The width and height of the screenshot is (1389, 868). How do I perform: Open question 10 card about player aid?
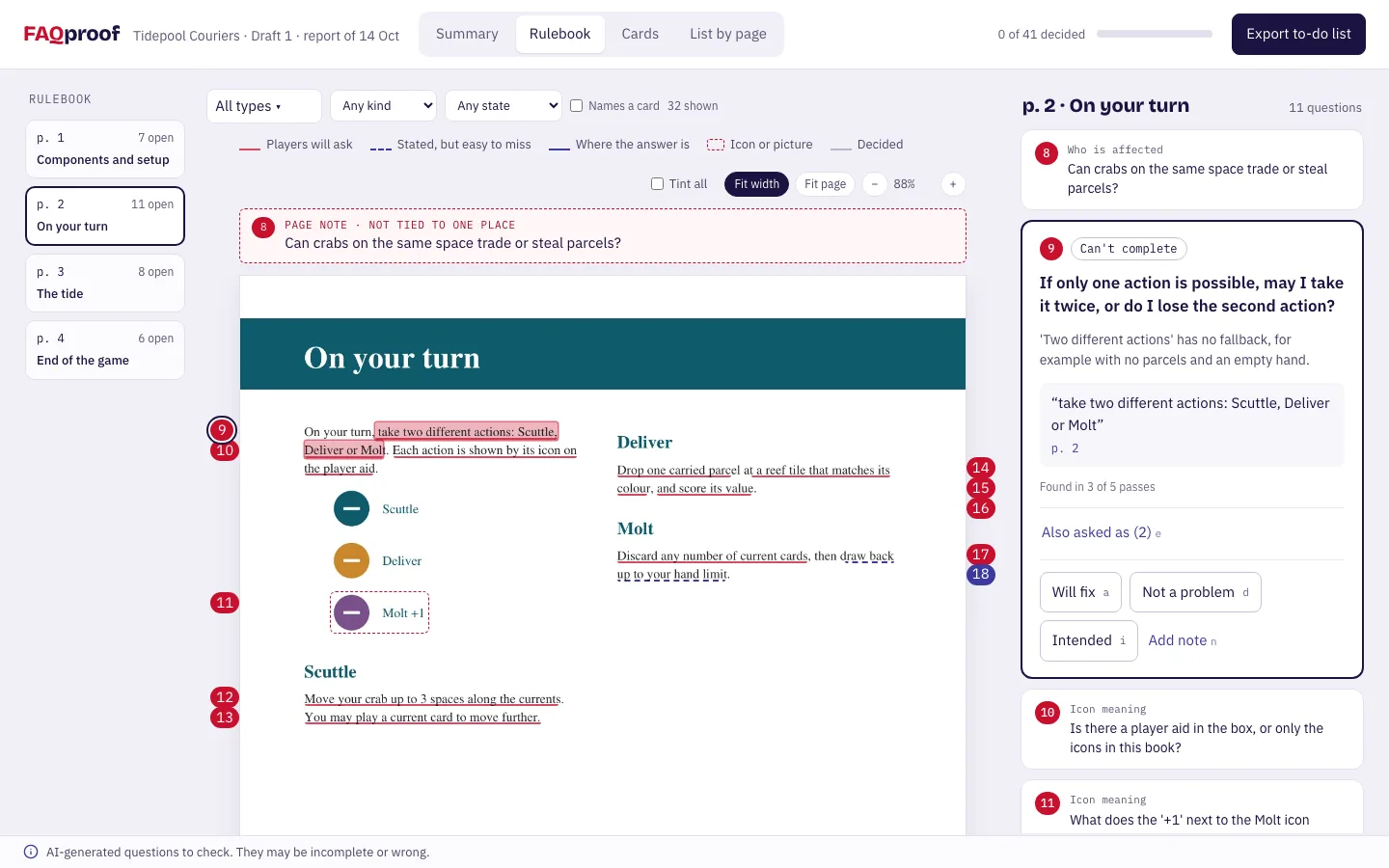point(1192,728)
